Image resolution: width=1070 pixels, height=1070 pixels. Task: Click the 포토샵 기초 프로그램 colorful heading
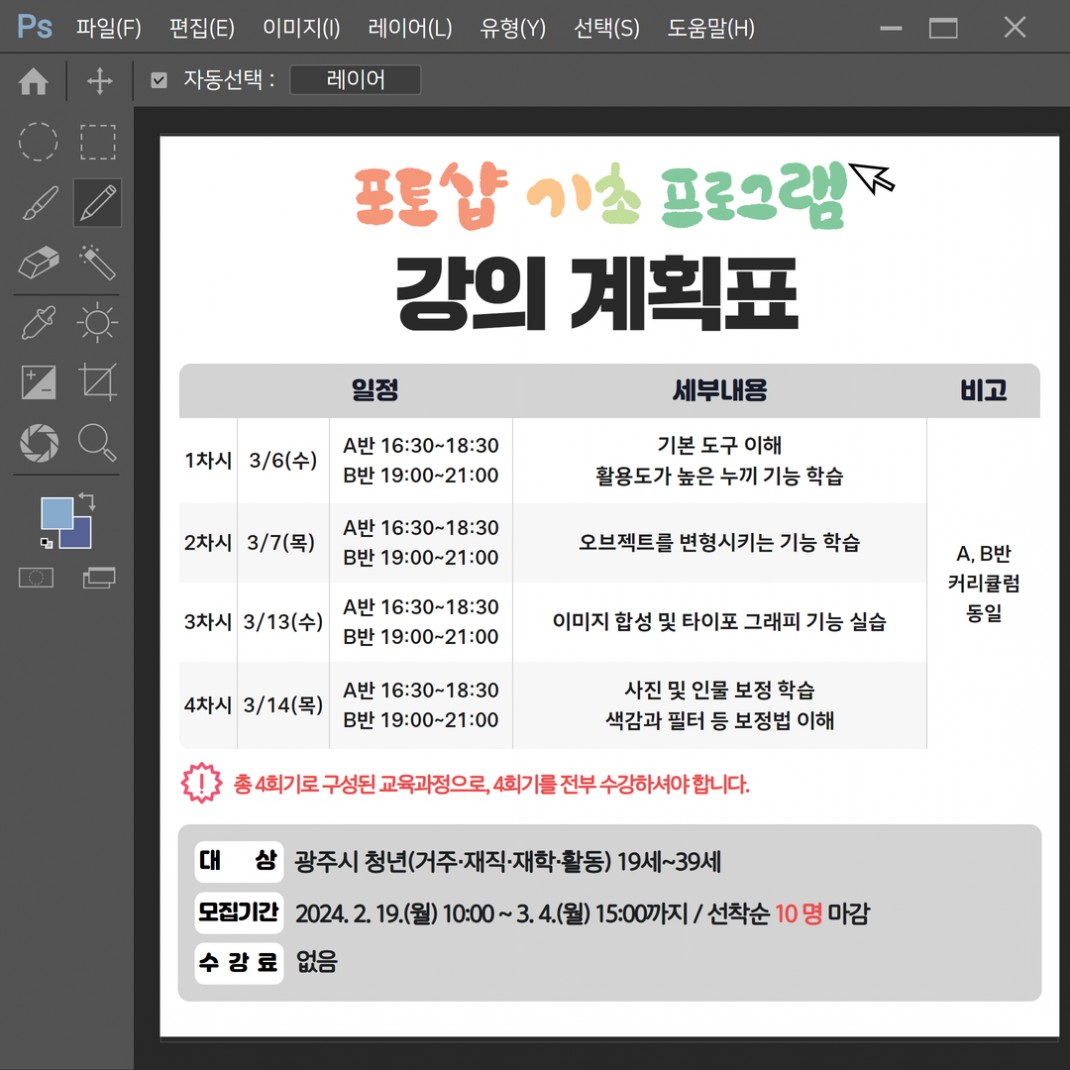click(601, 195)
